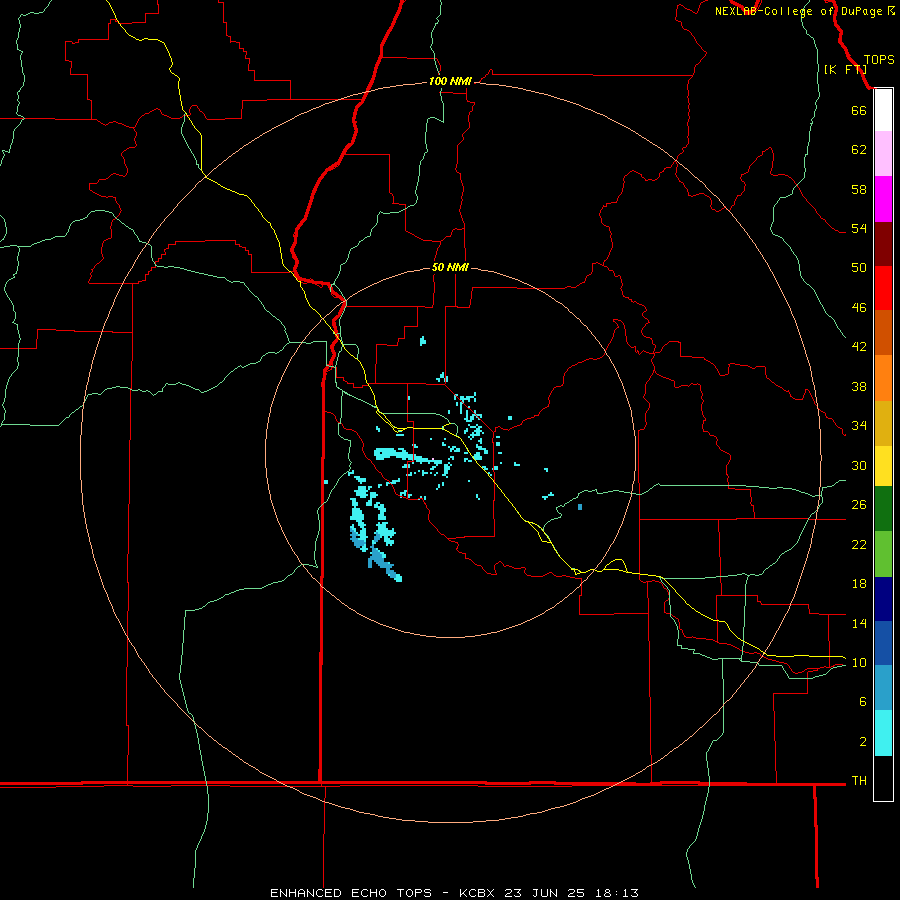
Task: Click the 100 NMI range ring label
Action: 450,82
